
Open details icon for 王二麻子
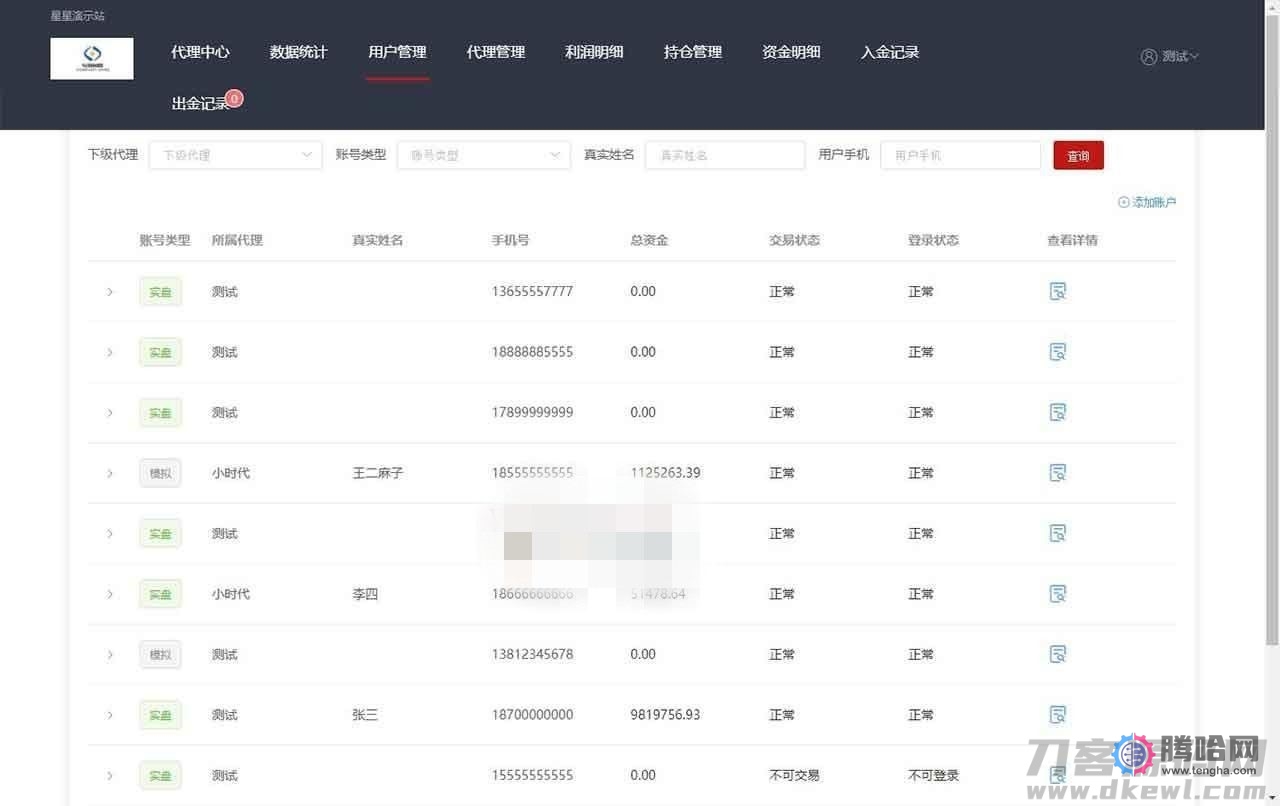pos(1057,473)
